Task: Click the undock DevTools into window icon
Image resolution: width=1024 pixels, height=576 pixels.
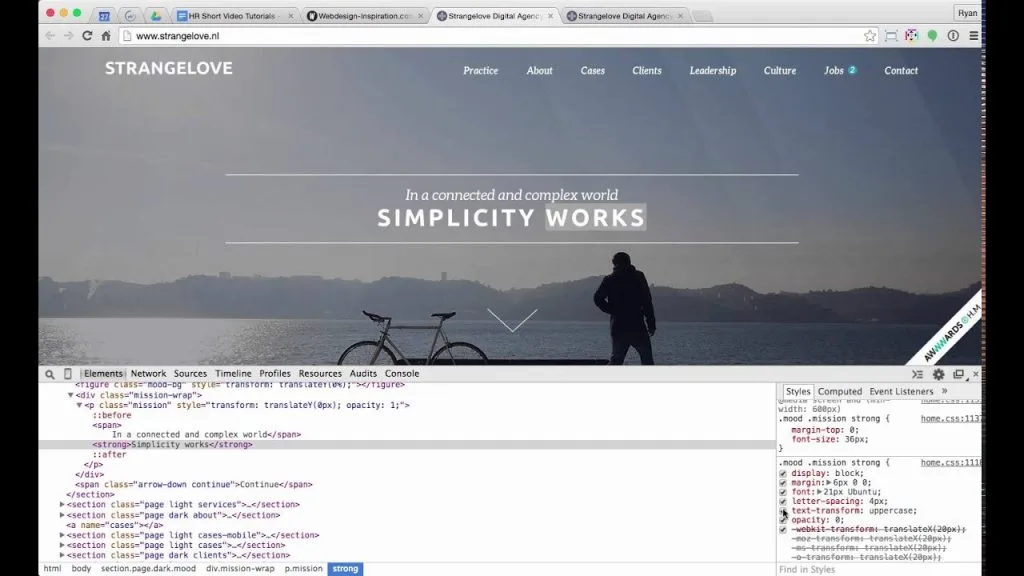Action: (x=957, y=373)
